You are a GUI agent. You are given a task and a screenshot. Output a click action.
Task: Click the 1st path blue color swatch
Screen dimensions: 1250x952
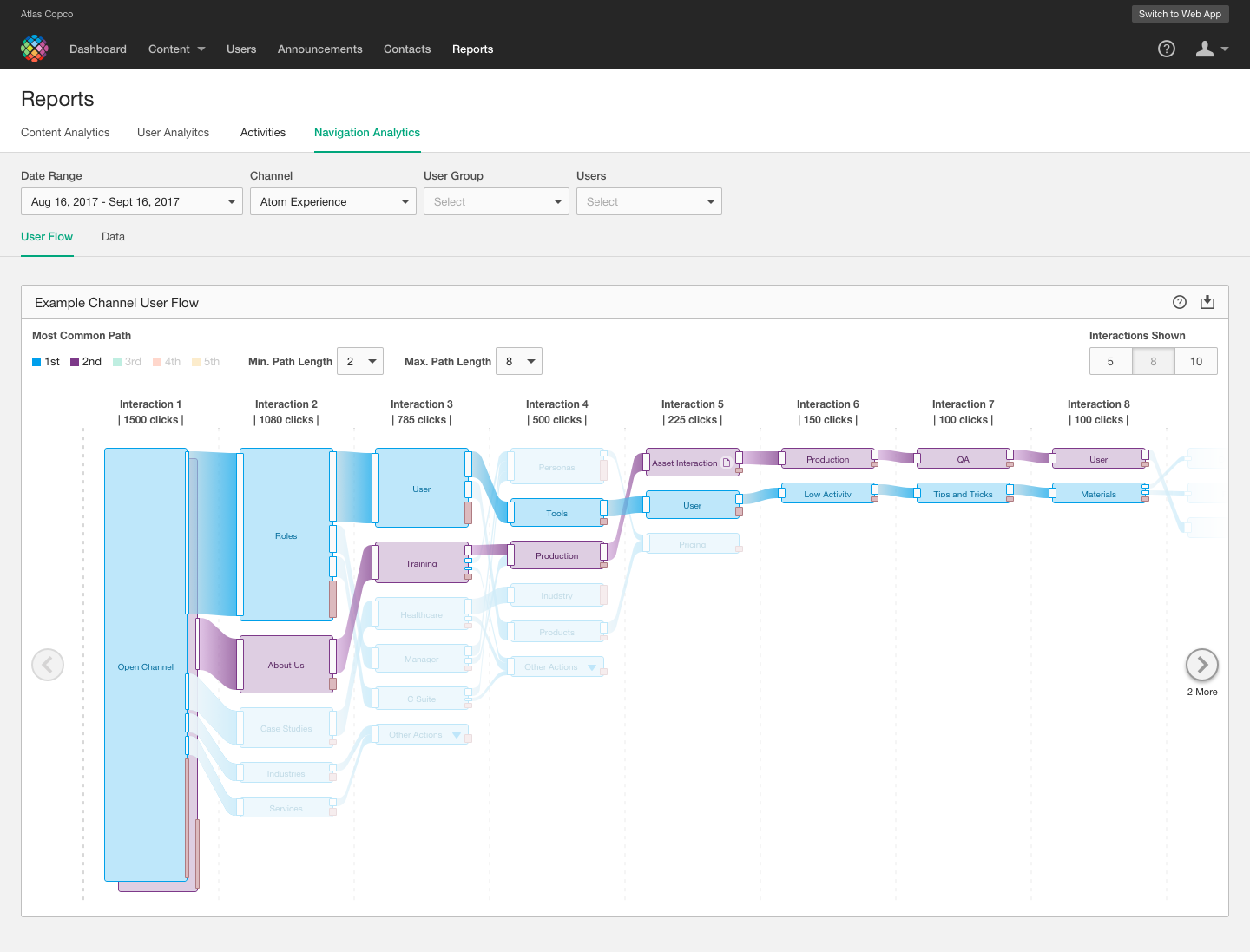tap(36, 361)
